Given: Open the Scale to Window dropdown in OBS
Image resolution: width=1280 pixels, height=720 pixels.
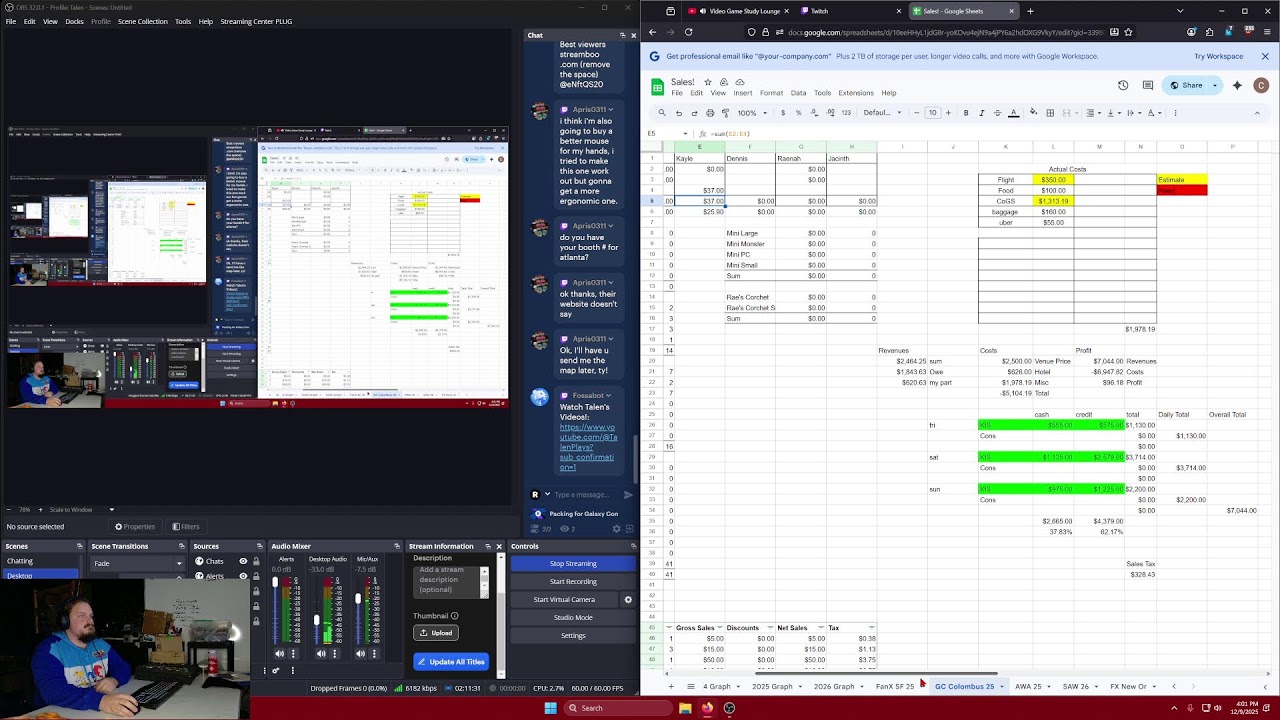Looking at the screenshot, I should (81, 510).
